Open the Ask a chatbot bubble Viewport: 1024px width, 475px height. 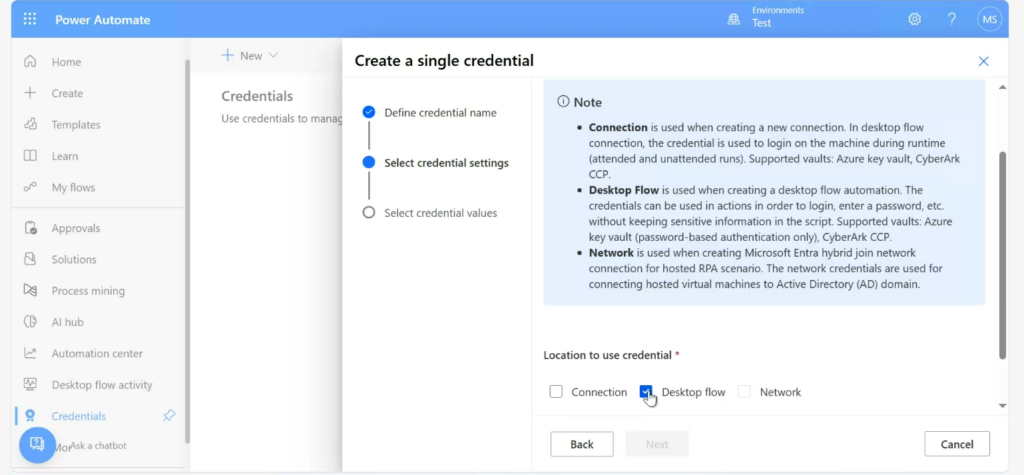[37, 445]
